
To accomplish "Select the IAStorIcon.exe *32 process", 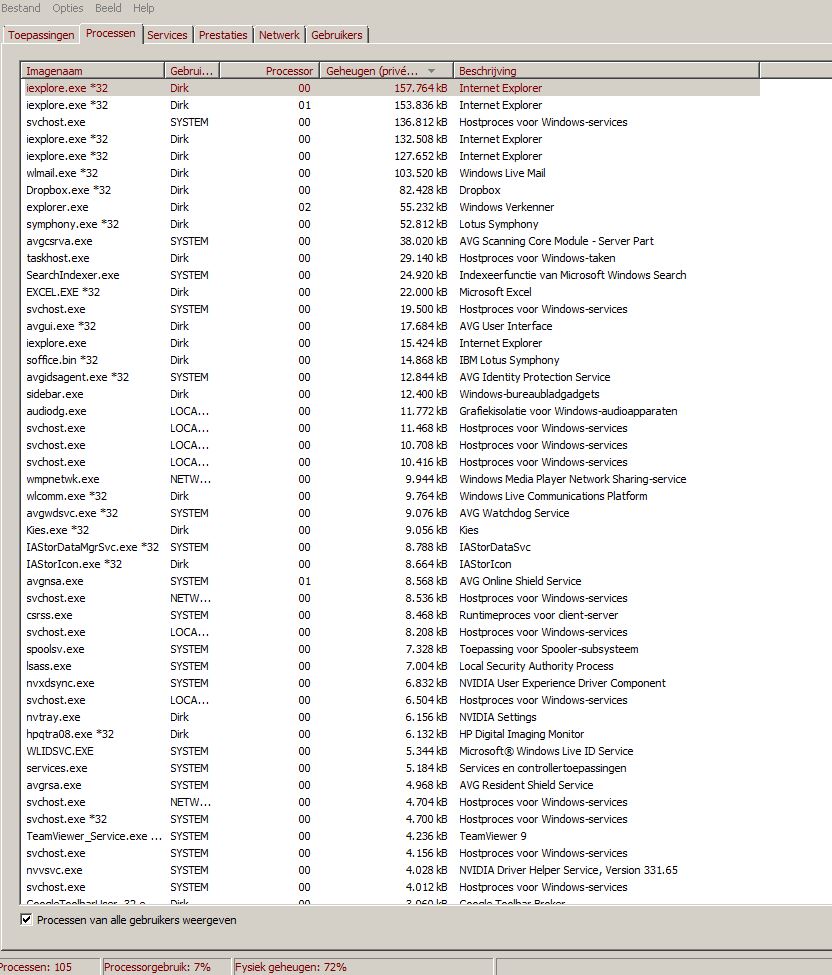I will 391,564.
